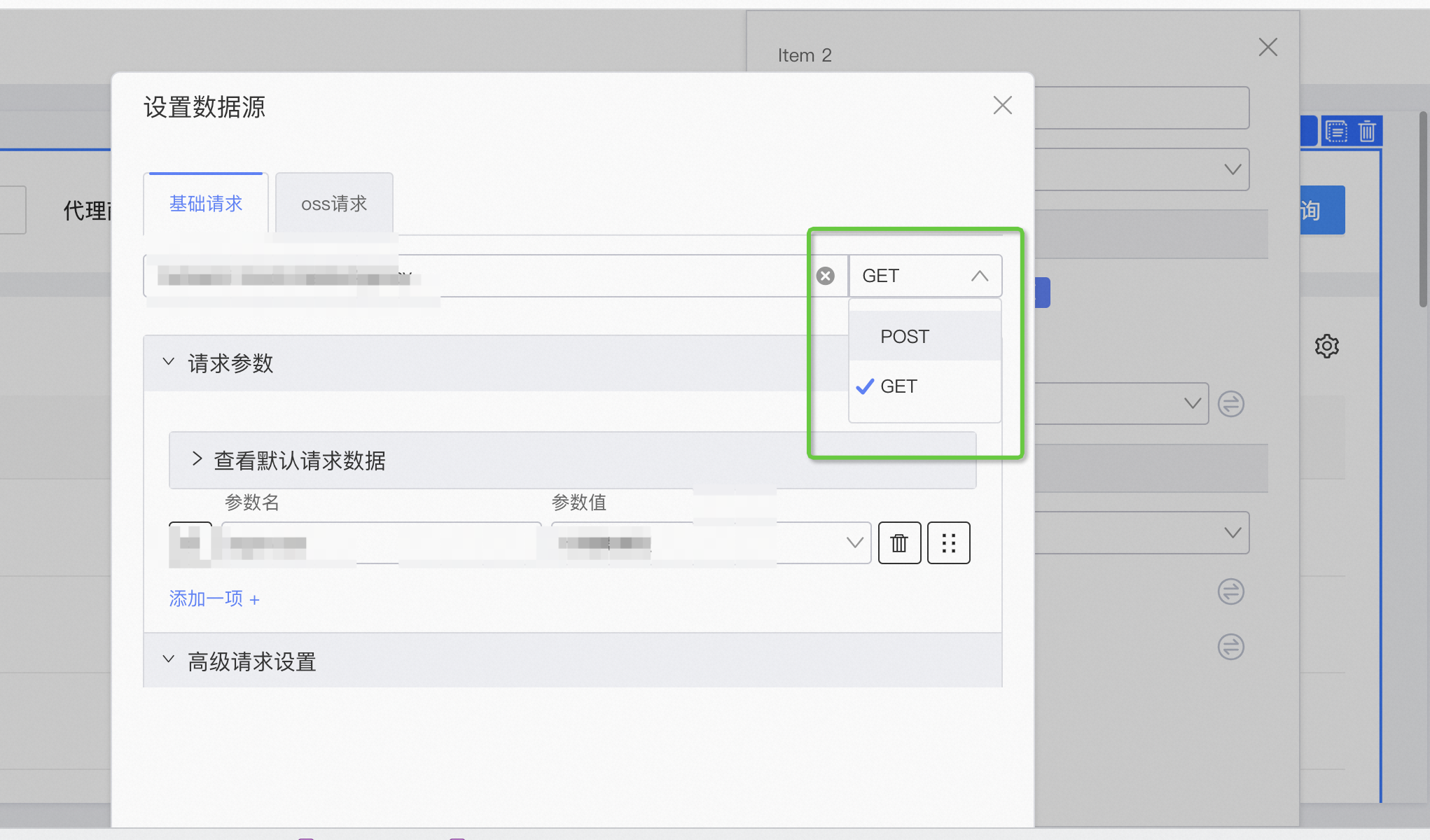The width and height of the screenshot is (1430, 840).
Task: Click the middle swap arrows icon
Action: point(1230,591)
